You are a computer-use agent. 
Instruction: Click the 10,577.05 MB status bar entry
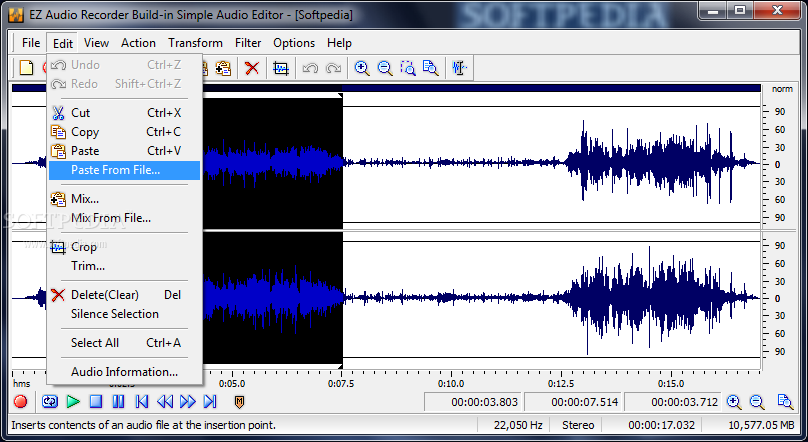click(761, 425)
